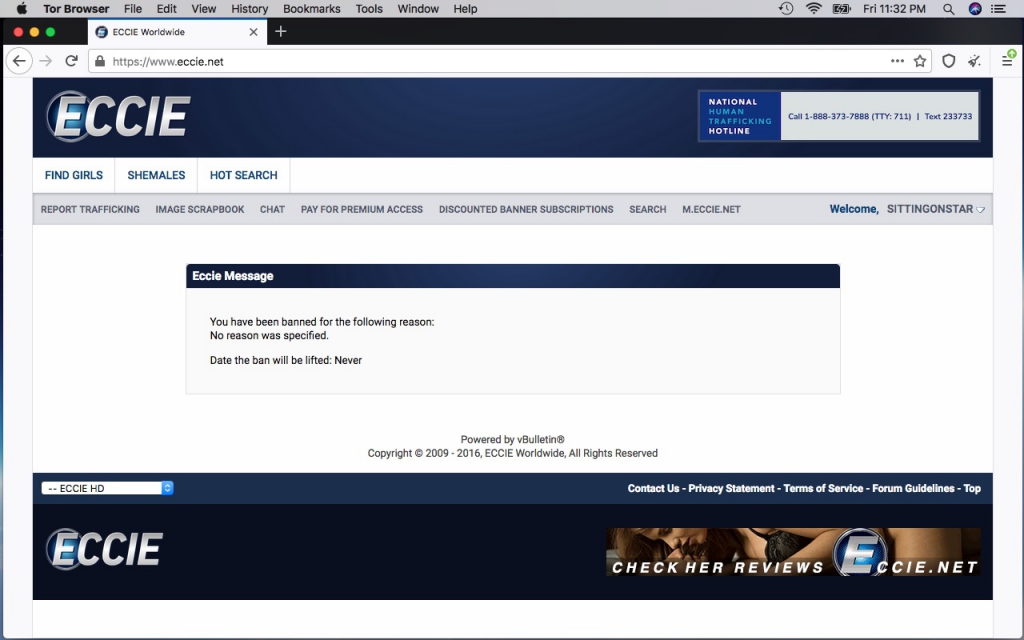This screenshot has height=640, width=1024.
Task: Click the National Human Trafficking Hotline banner
Action: click(839, 116)
